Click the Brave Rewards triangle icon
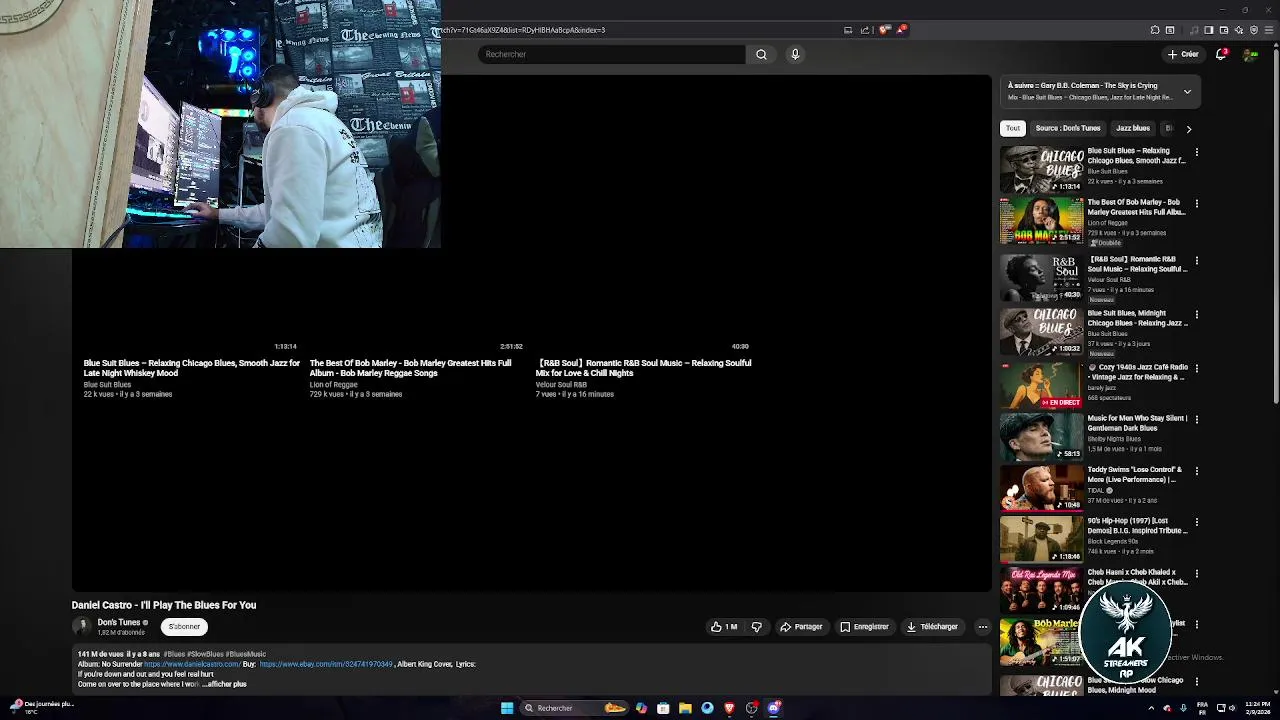The height and width of the screenshot is (720, 1280). [899, 30]
